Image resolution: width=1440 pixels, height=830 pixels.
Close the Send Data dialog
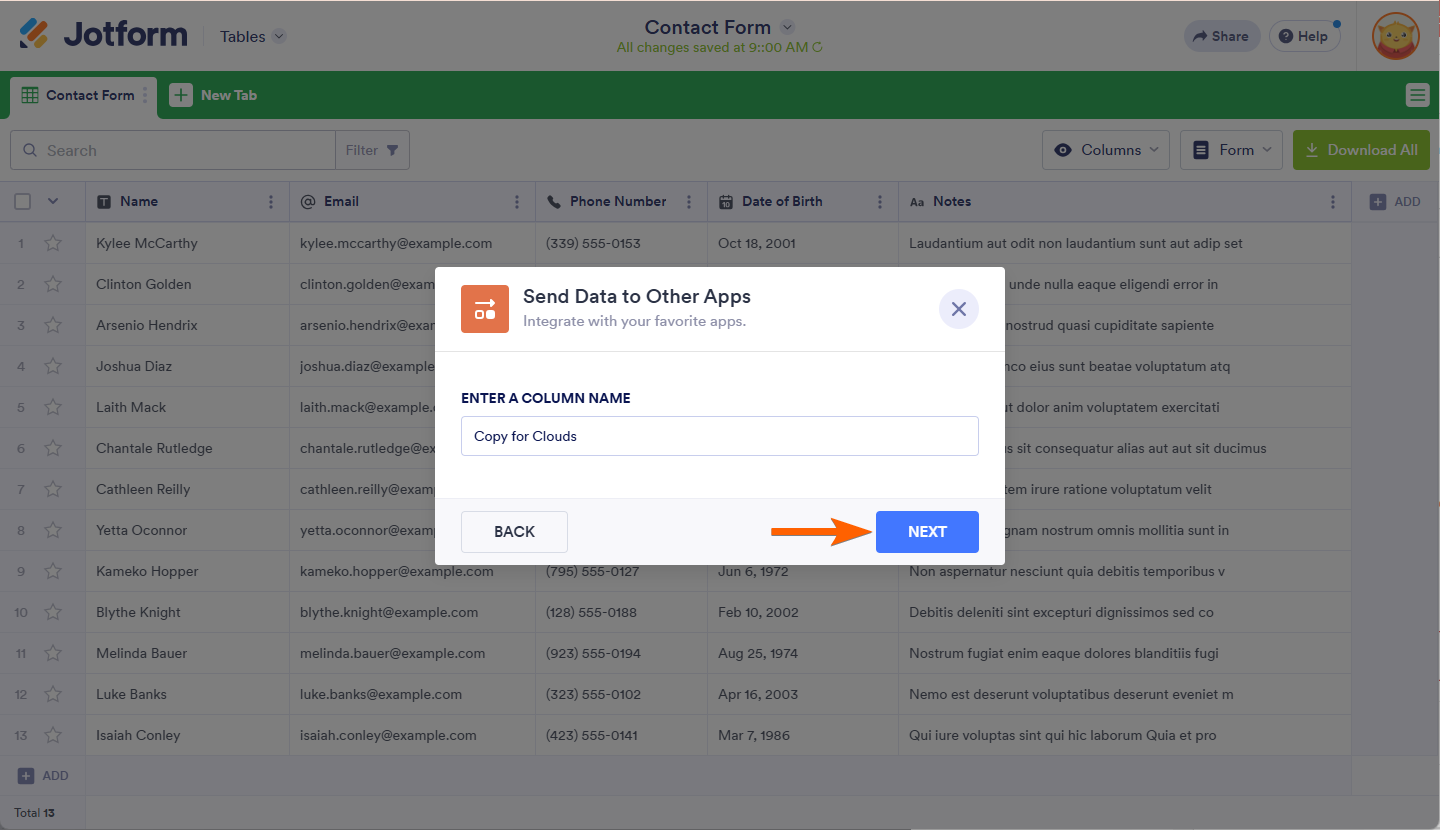[958, 309]
